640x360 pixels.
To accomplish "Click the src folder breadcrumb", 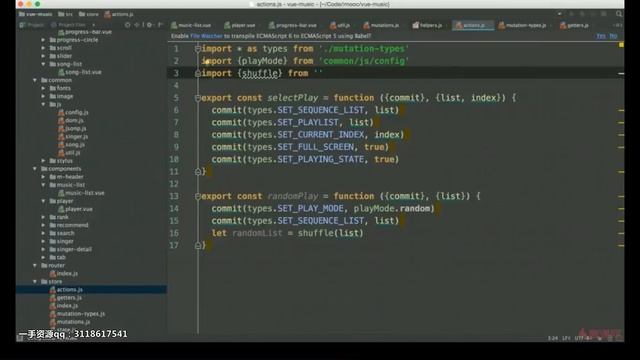I will (x=65, y=14).
